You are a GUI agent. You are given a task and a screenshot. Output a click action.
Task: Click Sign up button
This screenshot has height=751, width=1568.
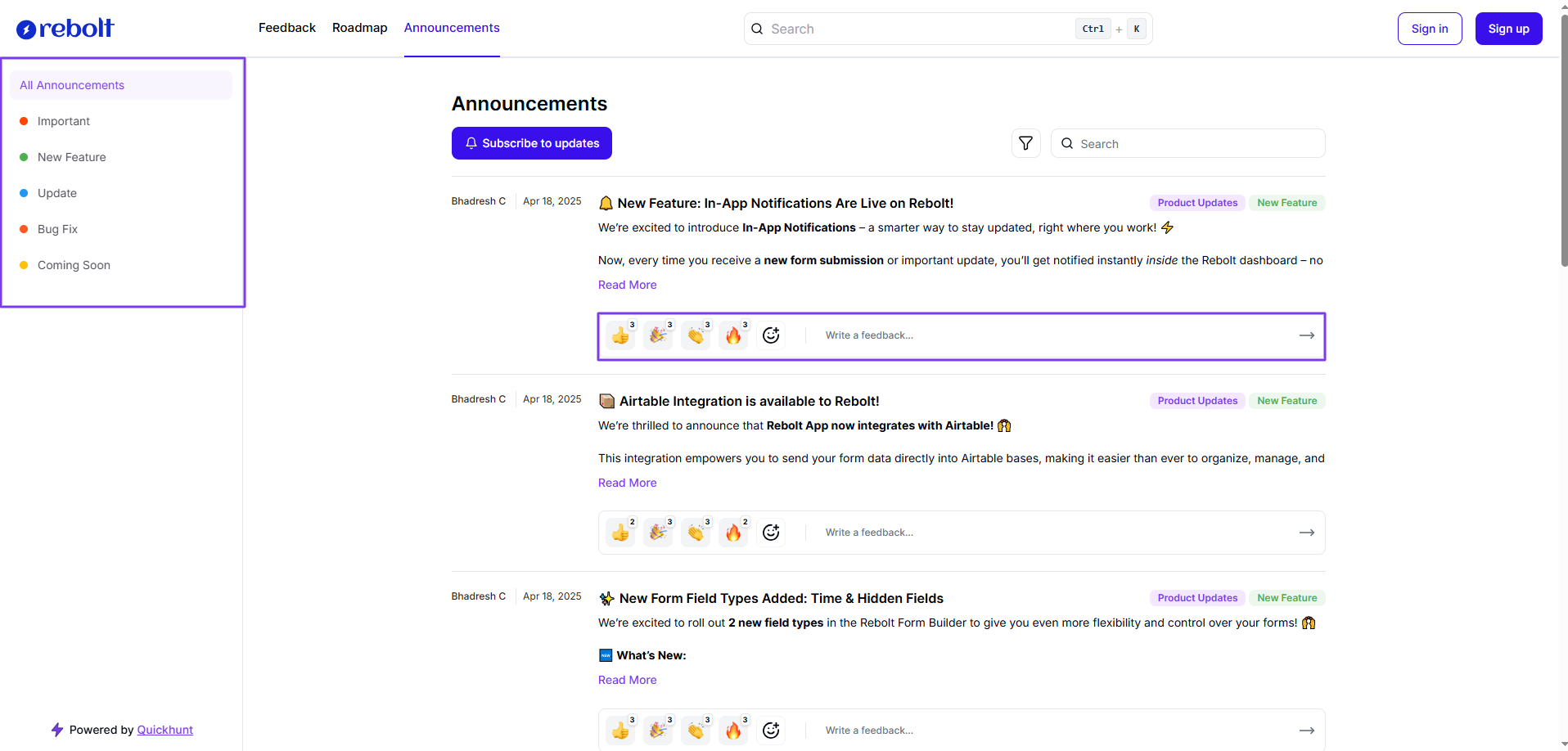coord(1508,29)
